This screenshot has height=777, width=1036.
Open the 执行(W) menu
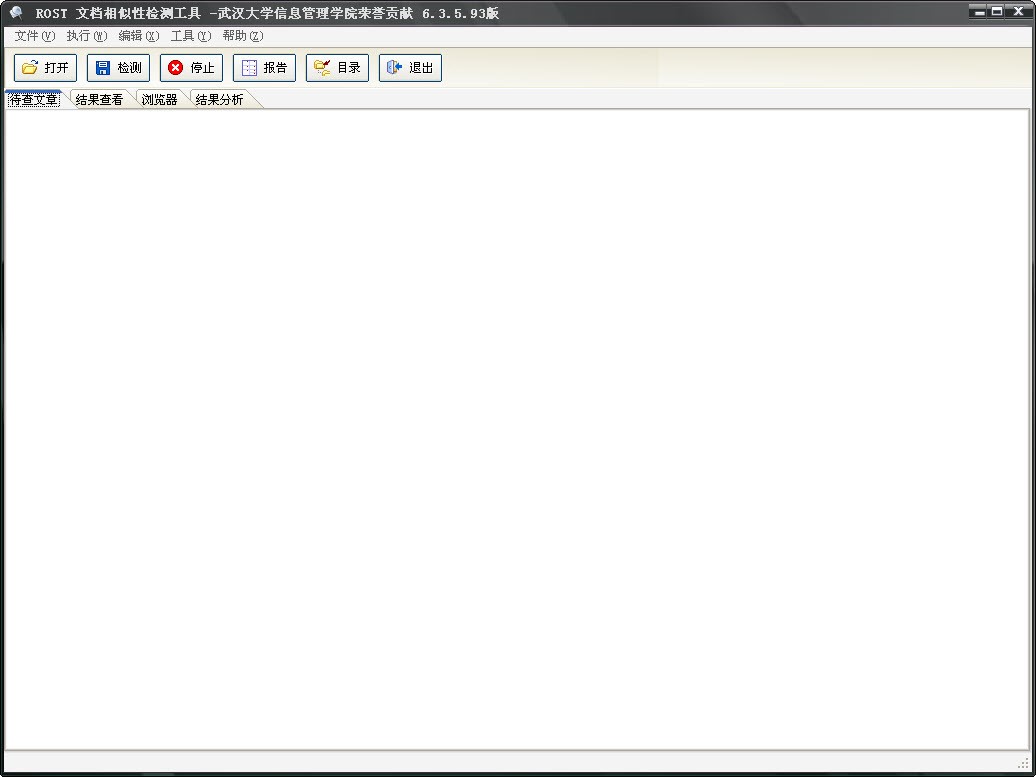(x=87, y=36)
